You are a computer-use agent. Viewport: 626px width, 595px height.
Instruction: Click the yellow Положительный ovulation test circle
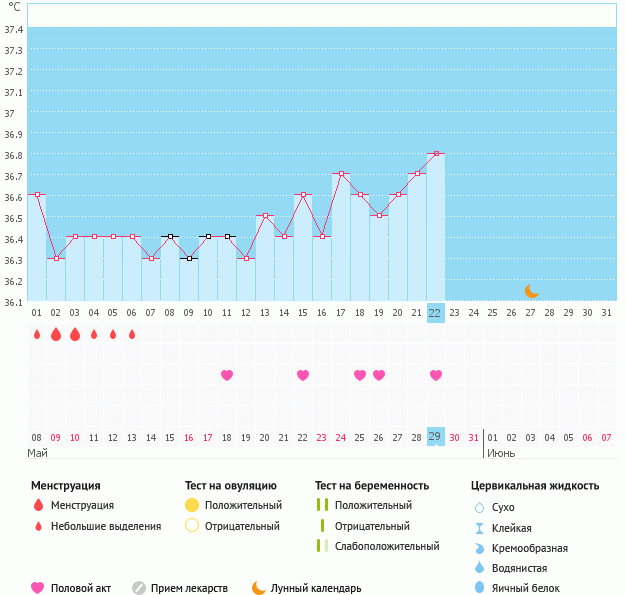(x=192, y=505)
